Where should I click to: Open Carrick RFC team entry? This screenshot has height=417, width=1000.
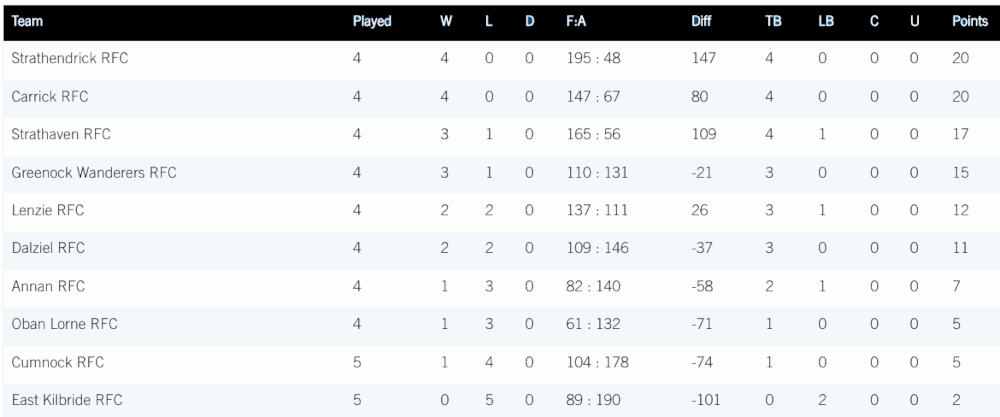click(x=49, y=97)
